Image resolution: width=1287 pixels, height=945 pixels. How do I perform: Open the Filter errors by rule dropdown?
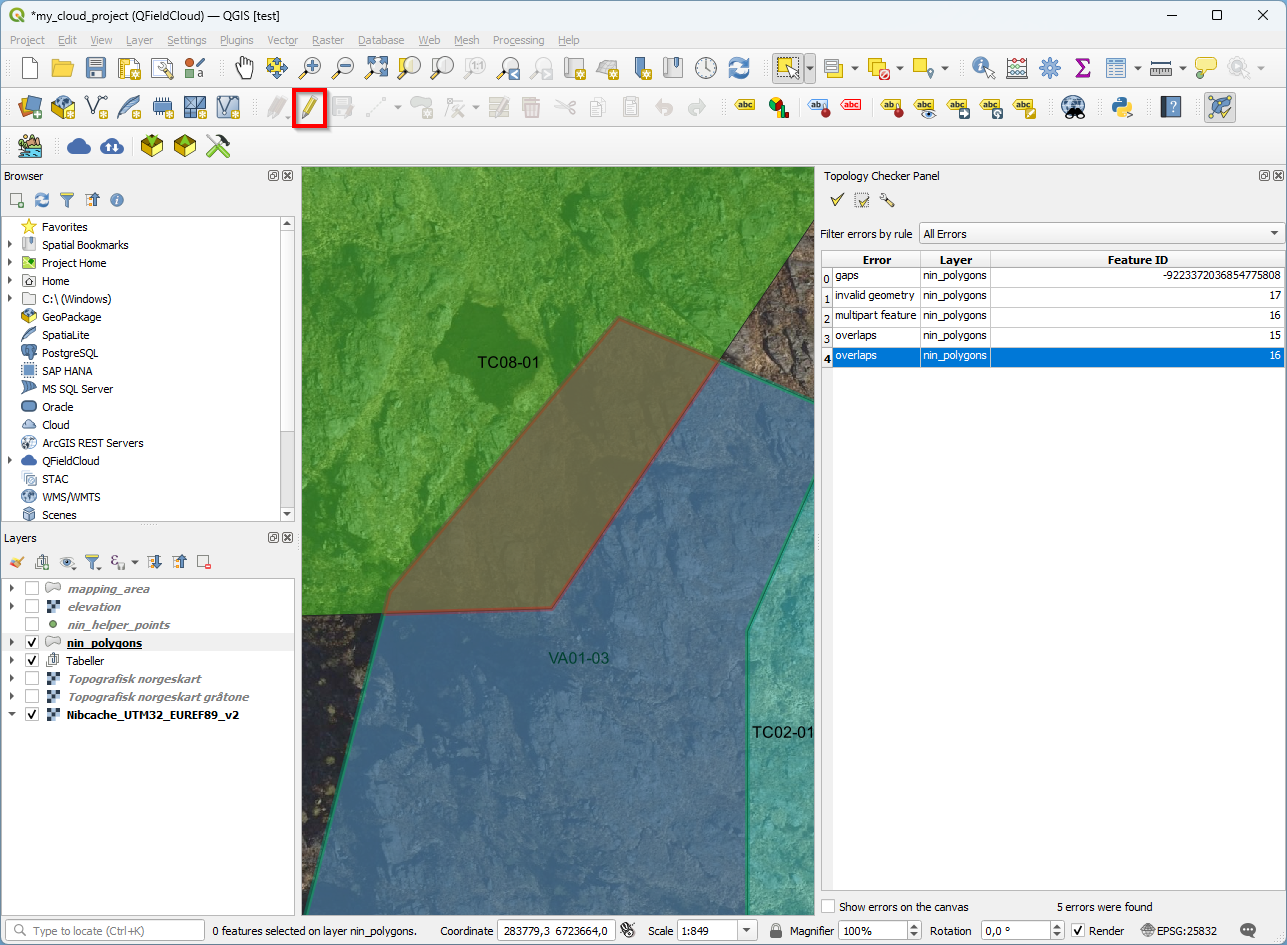[1101, 234]
